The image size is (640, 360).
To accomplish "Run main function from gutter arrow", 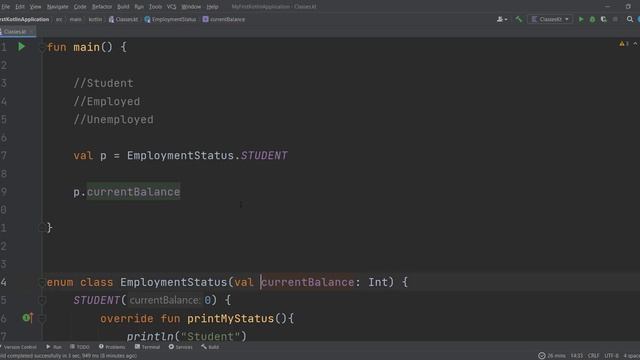I will click(21, 47).
